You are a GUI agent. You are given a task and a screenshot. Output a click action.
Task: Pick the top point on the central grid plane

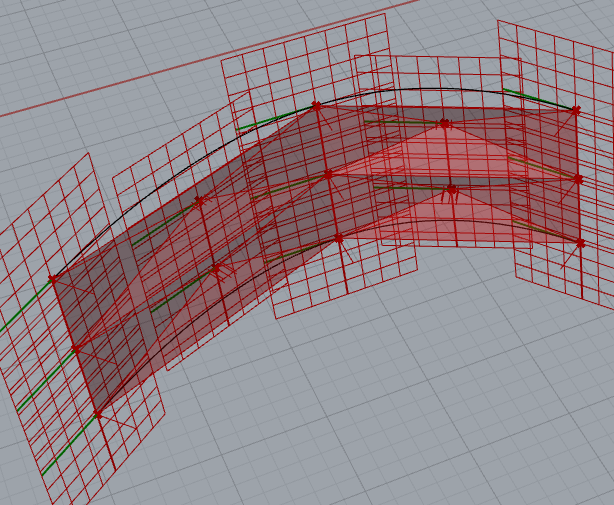tap(316, 105)
